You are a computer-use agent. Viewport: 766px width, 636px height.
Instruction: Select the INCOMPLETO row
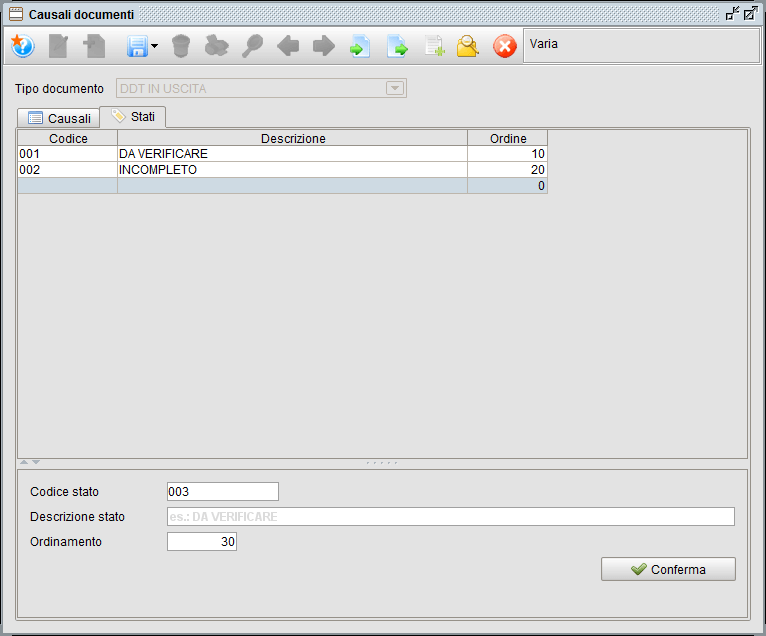pyautogui.click(x=282, y=170)
